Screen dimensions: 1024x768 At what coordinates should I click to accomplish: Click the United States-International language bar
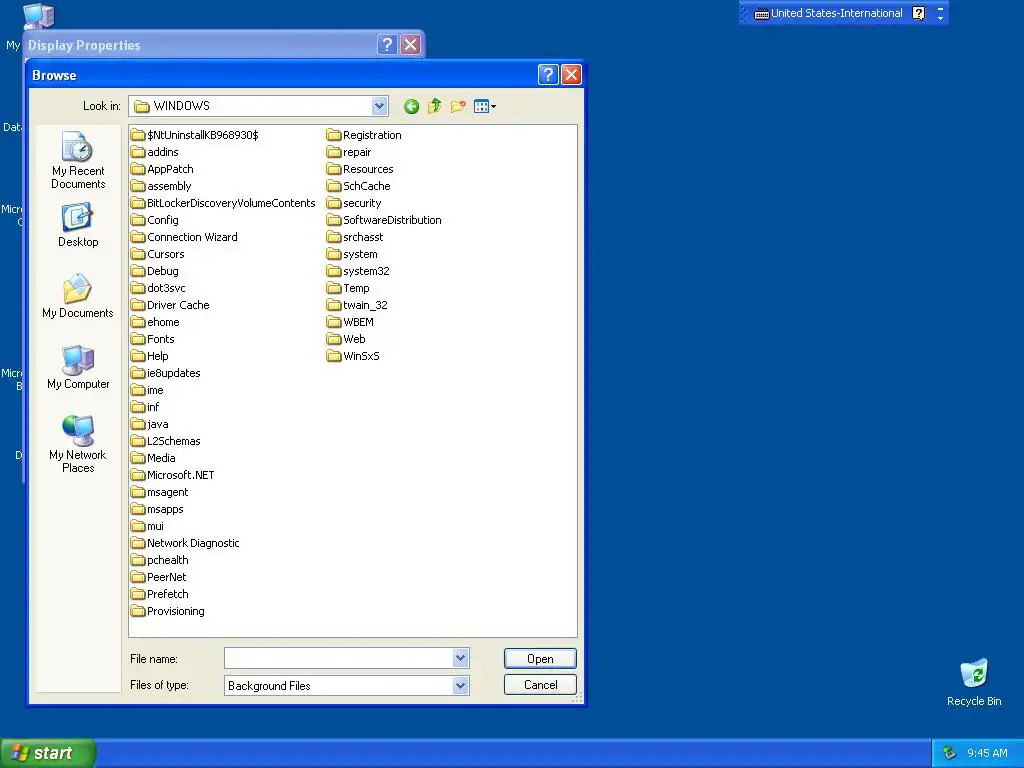tap(829, 13)
